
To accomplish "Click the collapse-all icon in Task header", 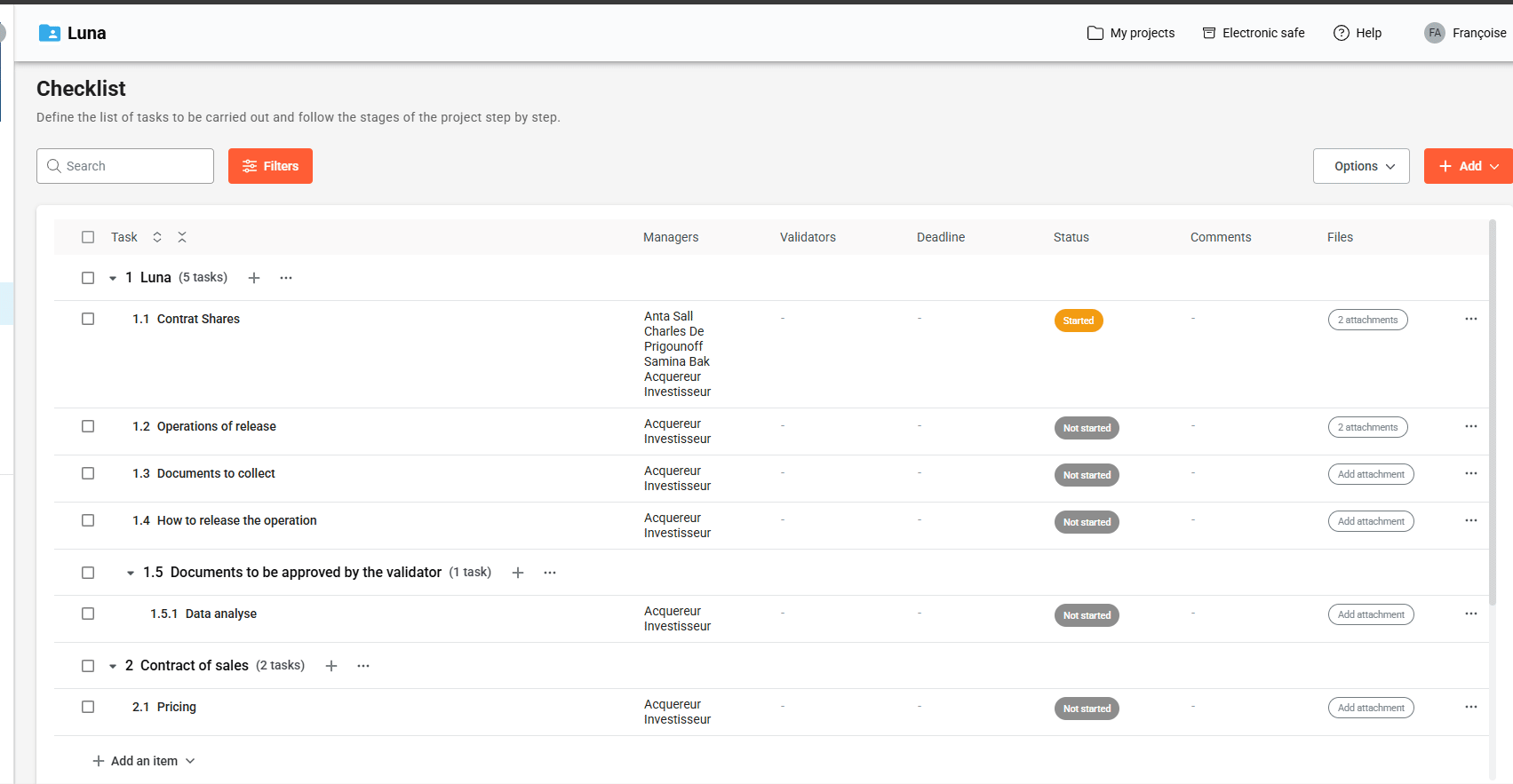I will (x=182, y=237).
